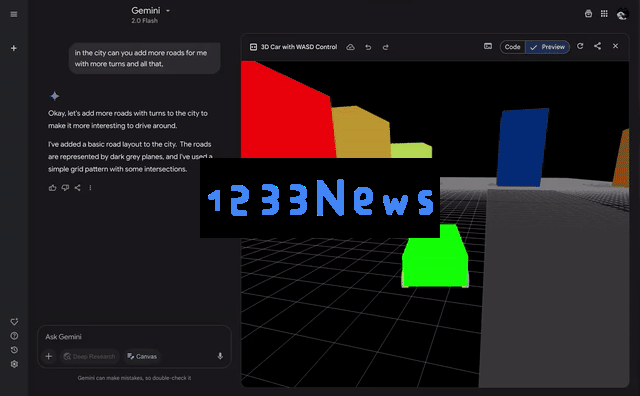The width and height of the screenshot is (640, 396).
Task: Click the blue building in preview
Action: (x=522, y=147)
